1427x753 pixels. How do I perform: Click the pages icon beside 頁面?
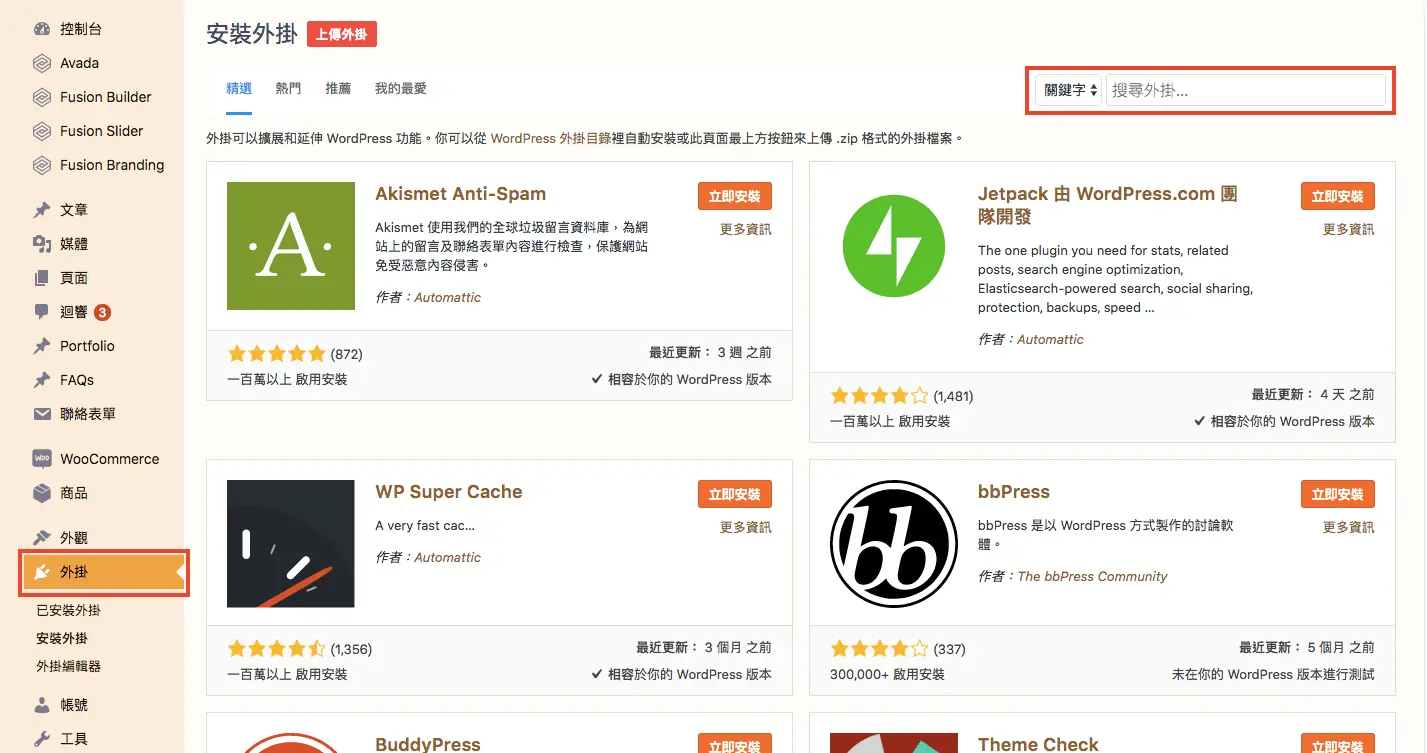pos(42,278)
